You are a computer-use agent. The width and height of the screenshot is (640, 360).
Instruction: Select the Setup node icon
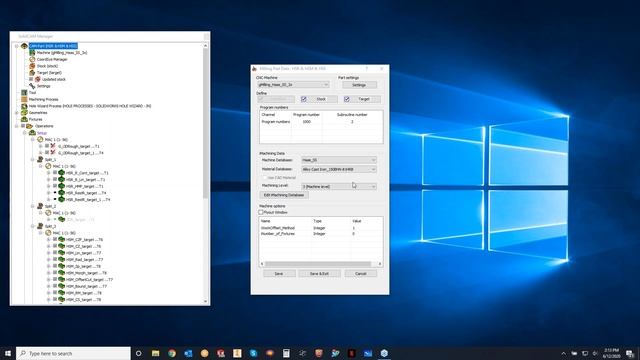(x=32, y=133)
